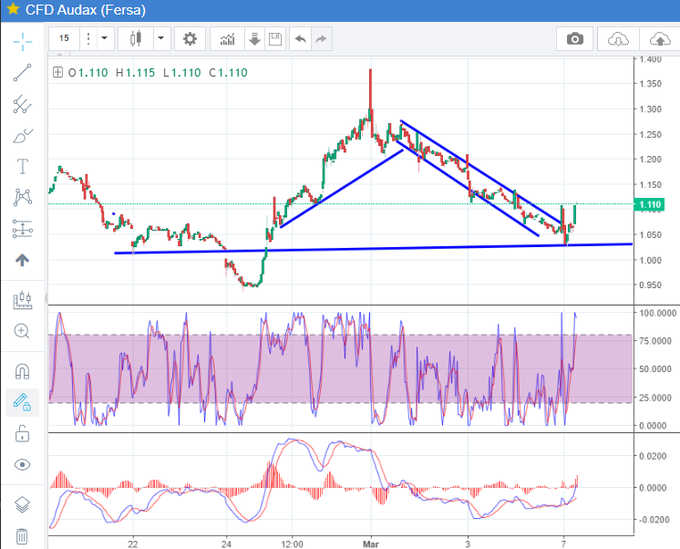Click the 1.350 price axis label

point(651,83)
